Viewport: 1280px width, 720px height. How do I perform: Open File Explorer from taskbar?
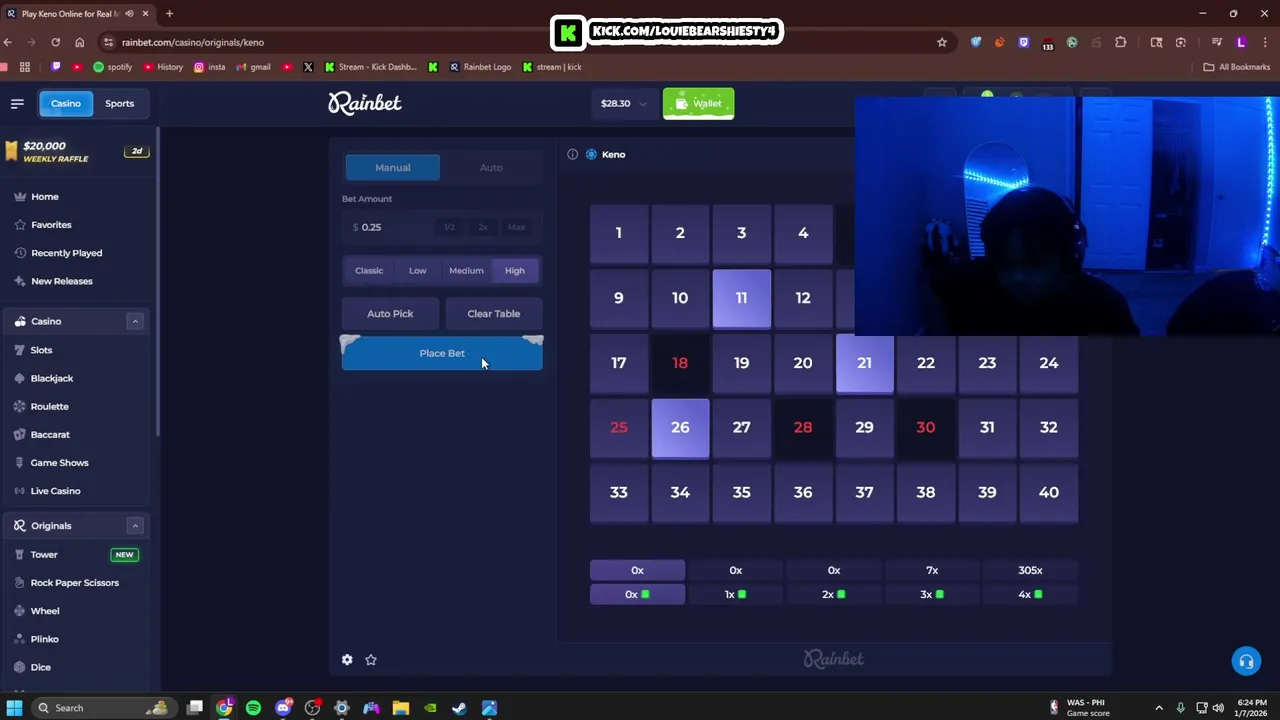click(400, 708)
